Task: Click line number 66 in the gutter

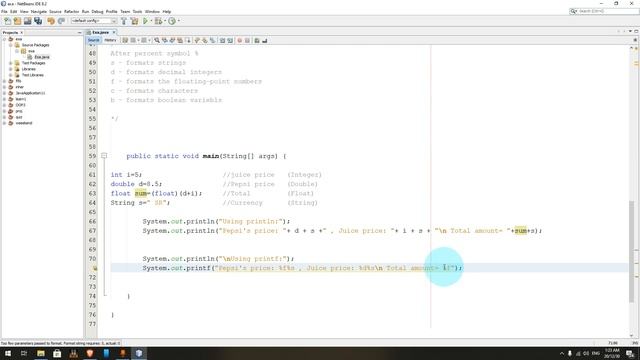Action: [x=92, y=221]
